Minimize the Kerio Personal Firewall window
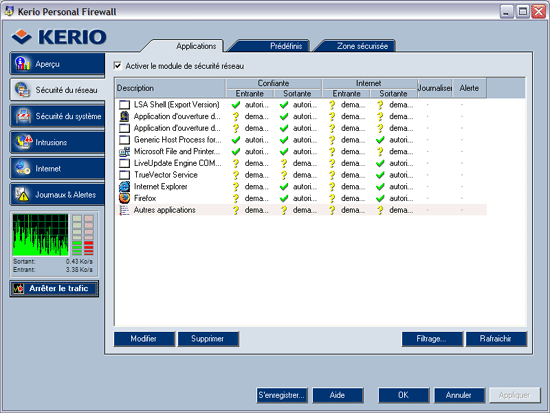The image size is (550, 413). pos(506,12)
